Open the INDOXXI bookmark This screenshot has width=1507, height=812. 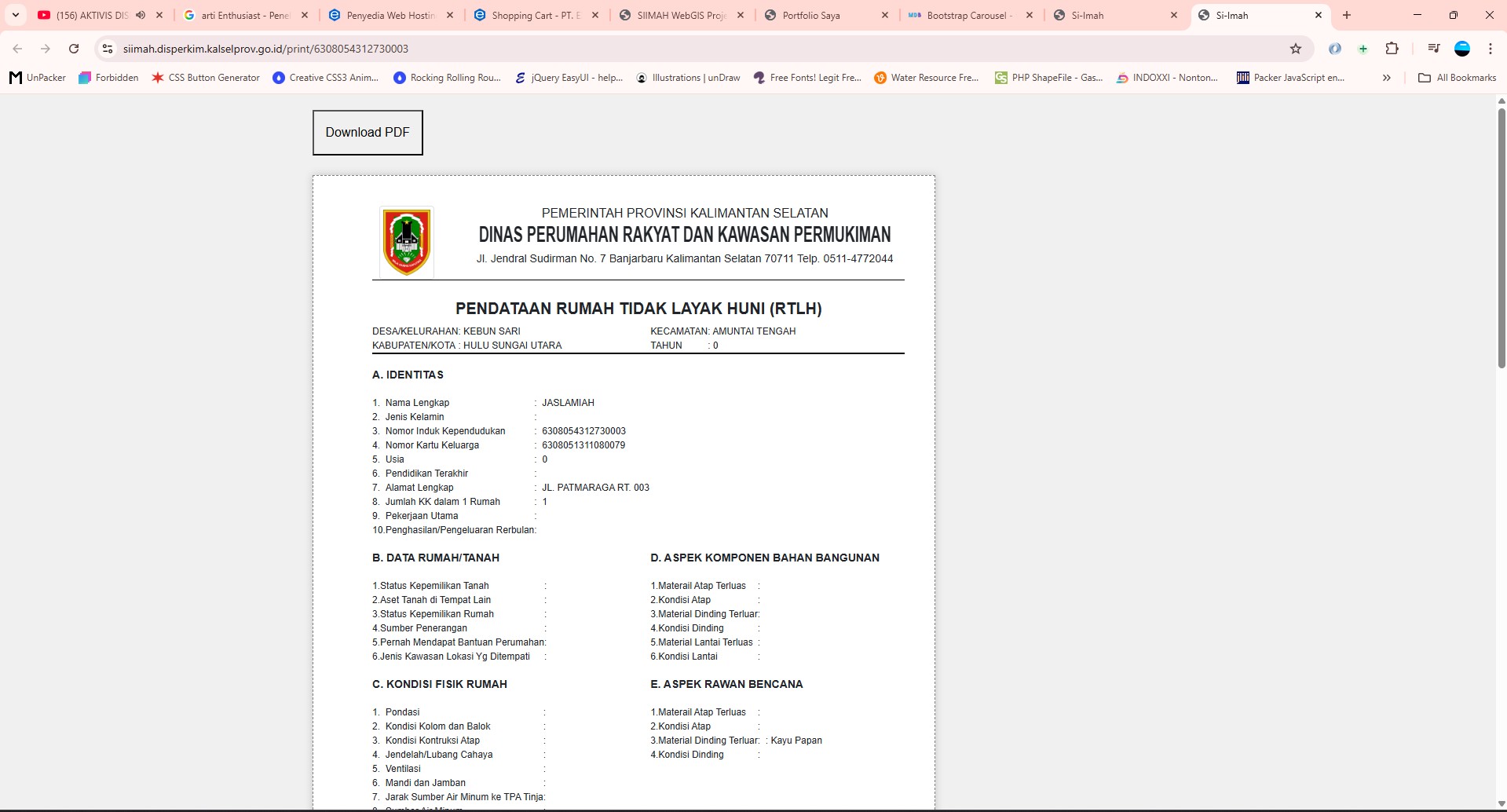[1167, 78]
